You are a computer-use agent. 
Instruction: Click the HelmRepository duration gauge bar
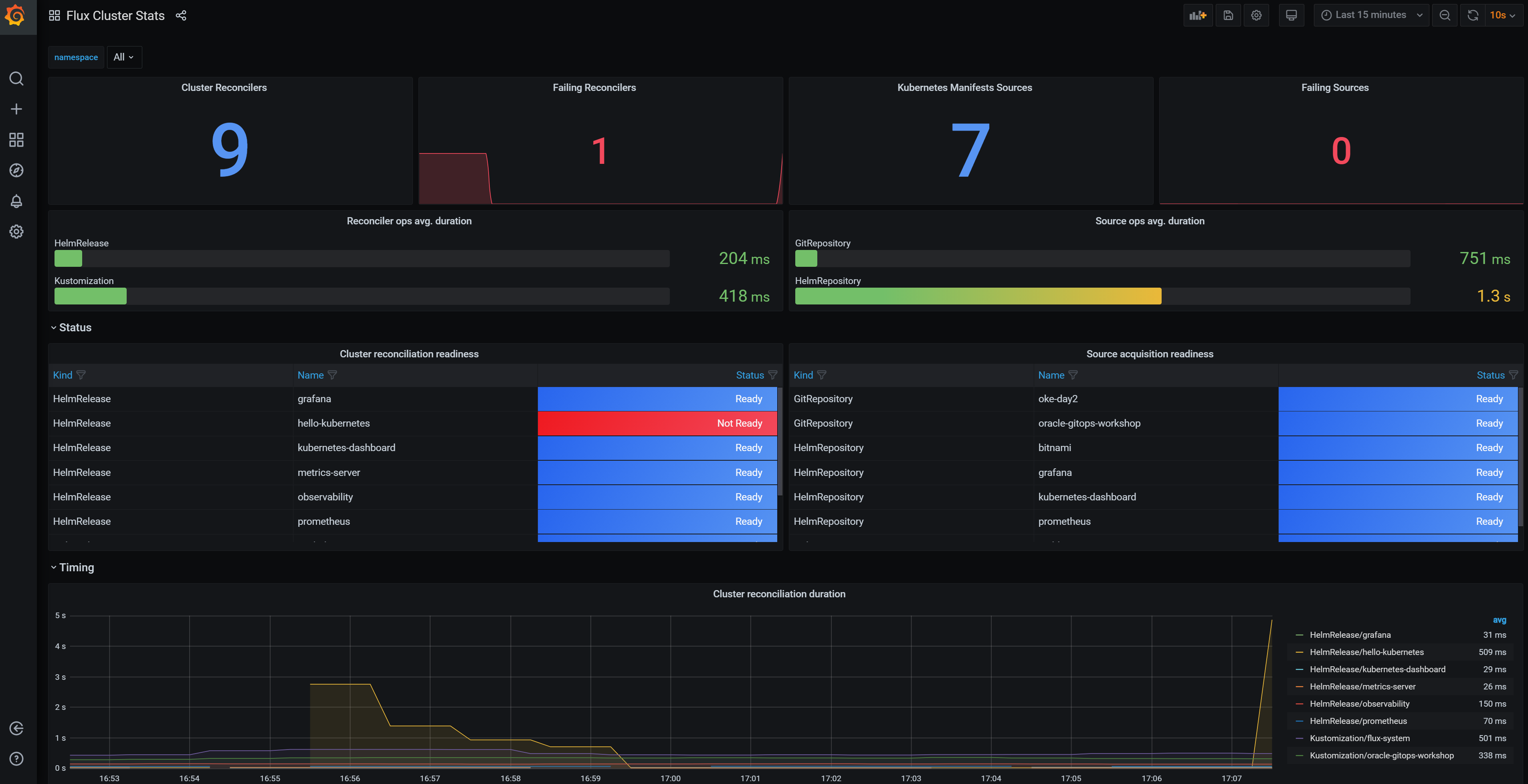(x=1102, y=296)
